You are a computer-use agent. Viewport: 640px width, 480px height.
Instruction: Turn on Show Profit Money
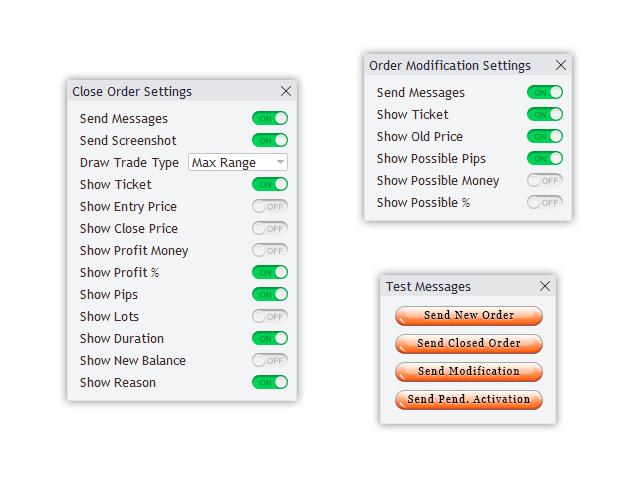click(x=270, y=251)
